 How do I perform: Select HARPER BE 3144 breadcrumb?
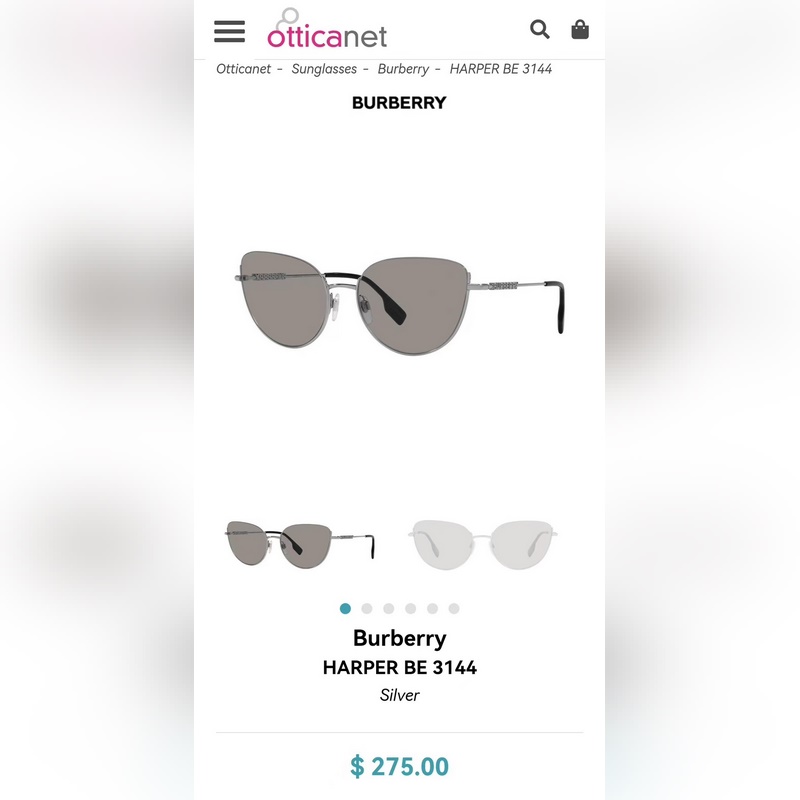tap(501, 69)
